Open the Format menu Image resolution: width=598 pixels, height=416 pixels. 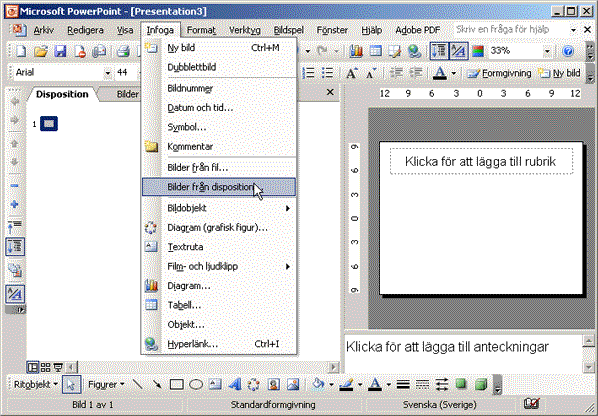(201, 30)
